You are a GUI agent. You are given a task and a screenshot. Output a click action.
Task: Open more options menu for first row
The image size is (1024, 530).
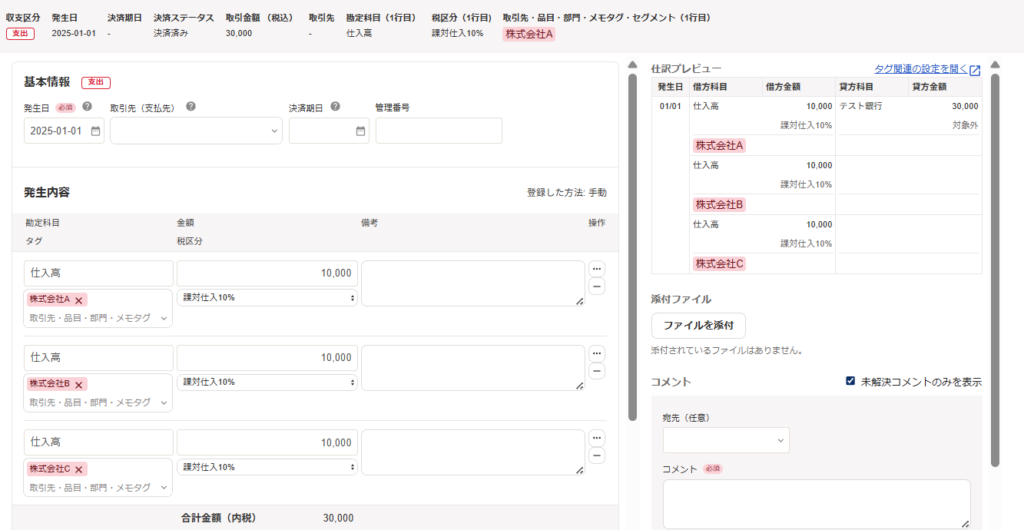tap(597, 269)
